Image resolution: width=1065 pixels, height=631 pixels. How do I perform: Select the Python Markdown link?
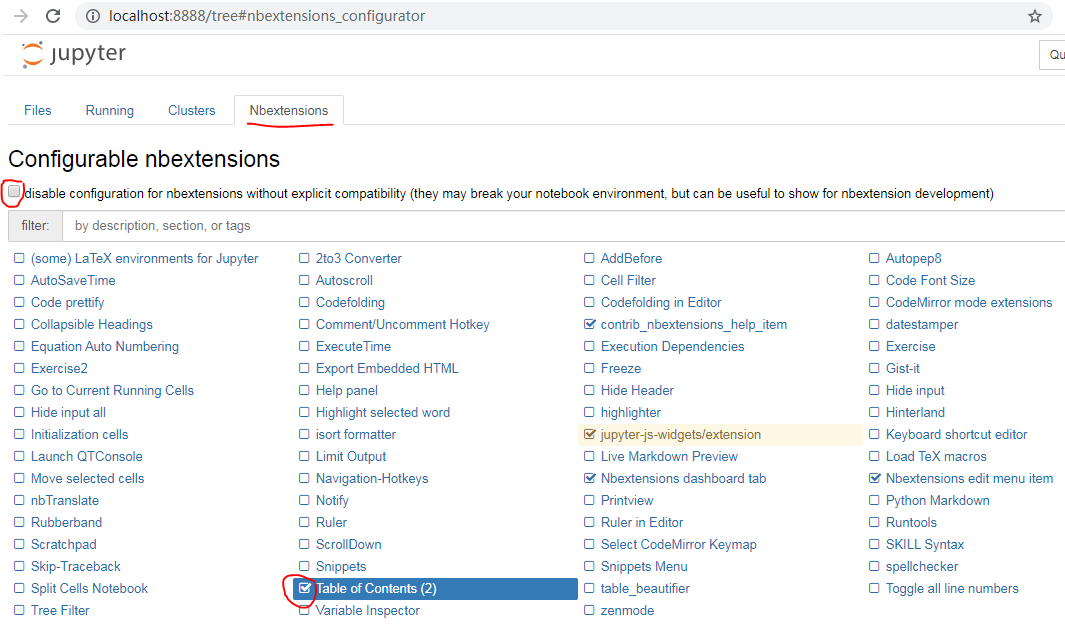click(937, 500)
